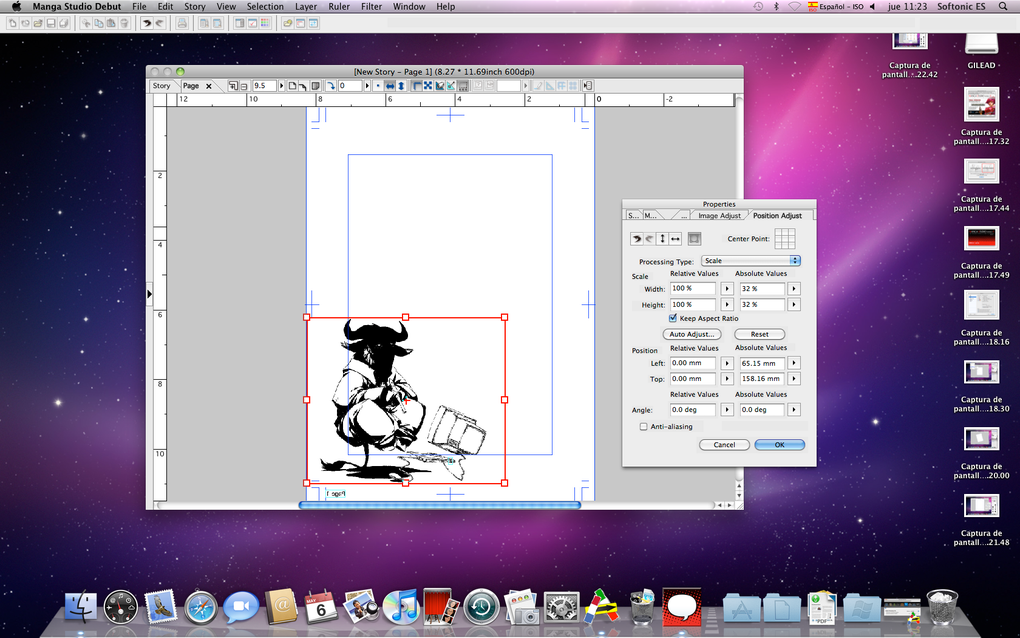Enable the Anti-aliasing checkbox
This screenshot has height=638, width=1020.
(643, 427)
